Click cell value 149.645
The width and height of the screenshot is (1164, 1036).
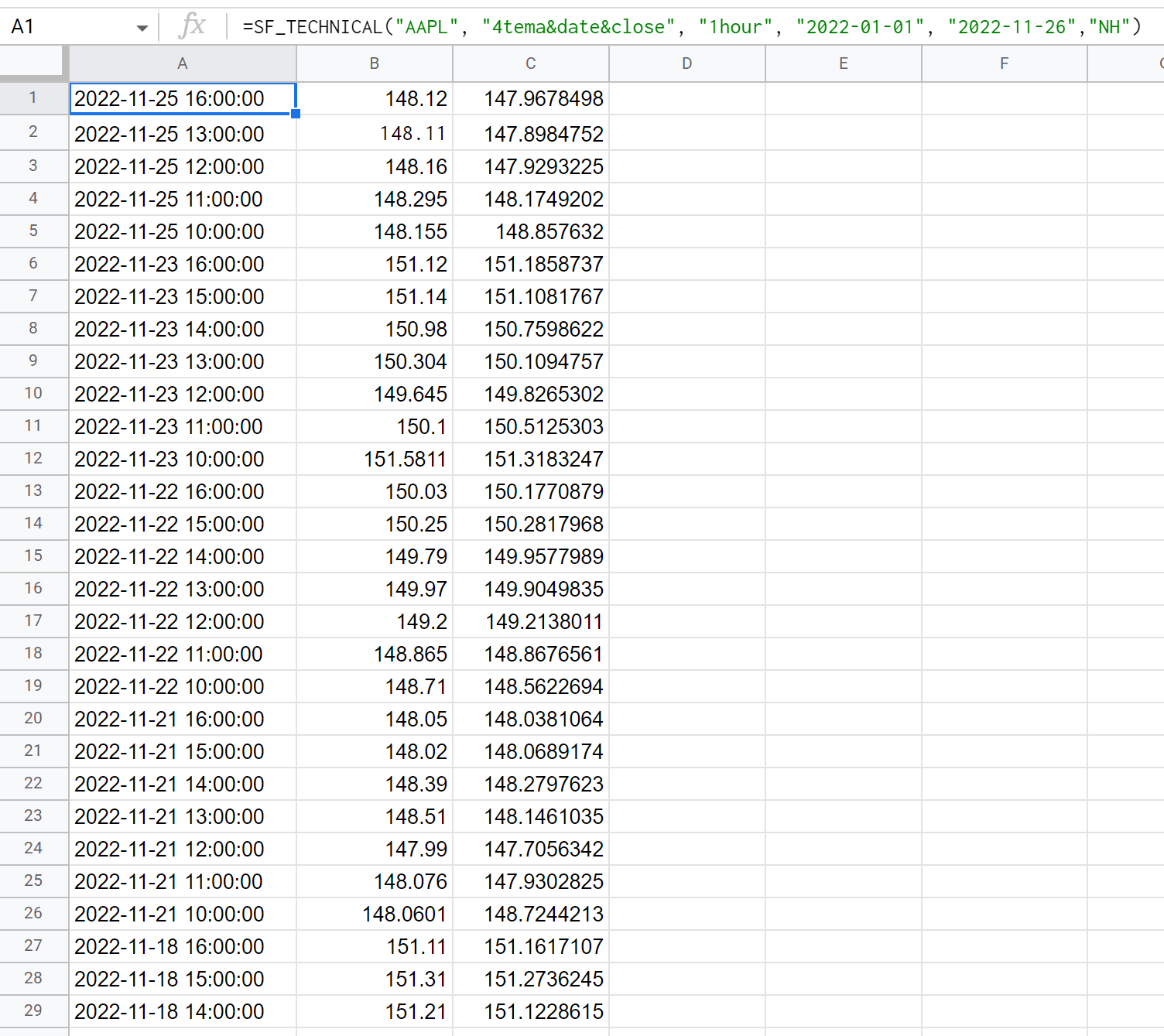(x=375, y=394)
